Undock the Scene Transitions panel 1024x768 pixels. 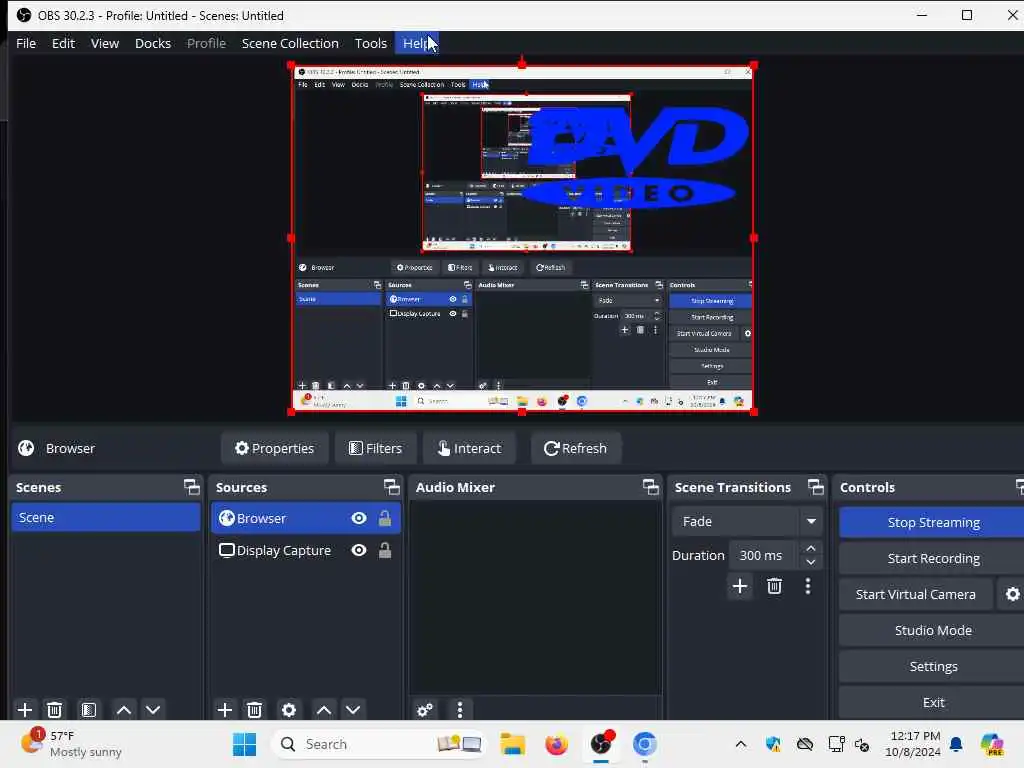816,487
